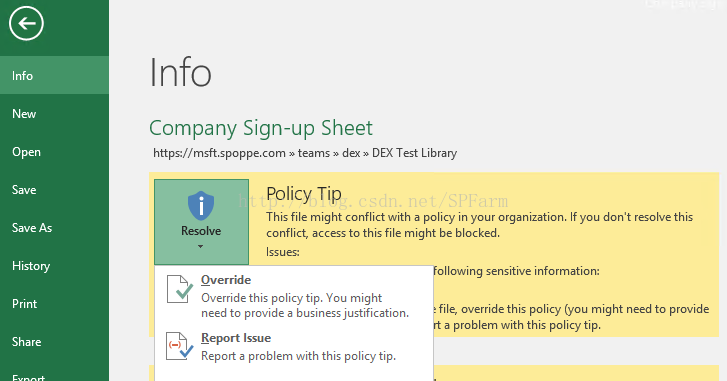
Task: Open History in the sidebar
Action: [x=54, y=266]
